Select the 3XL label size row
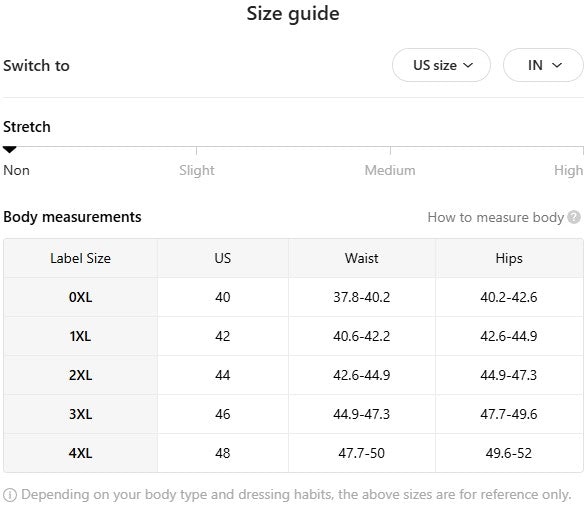This screenshot has height=511, width=584. (x=293, y=414)
